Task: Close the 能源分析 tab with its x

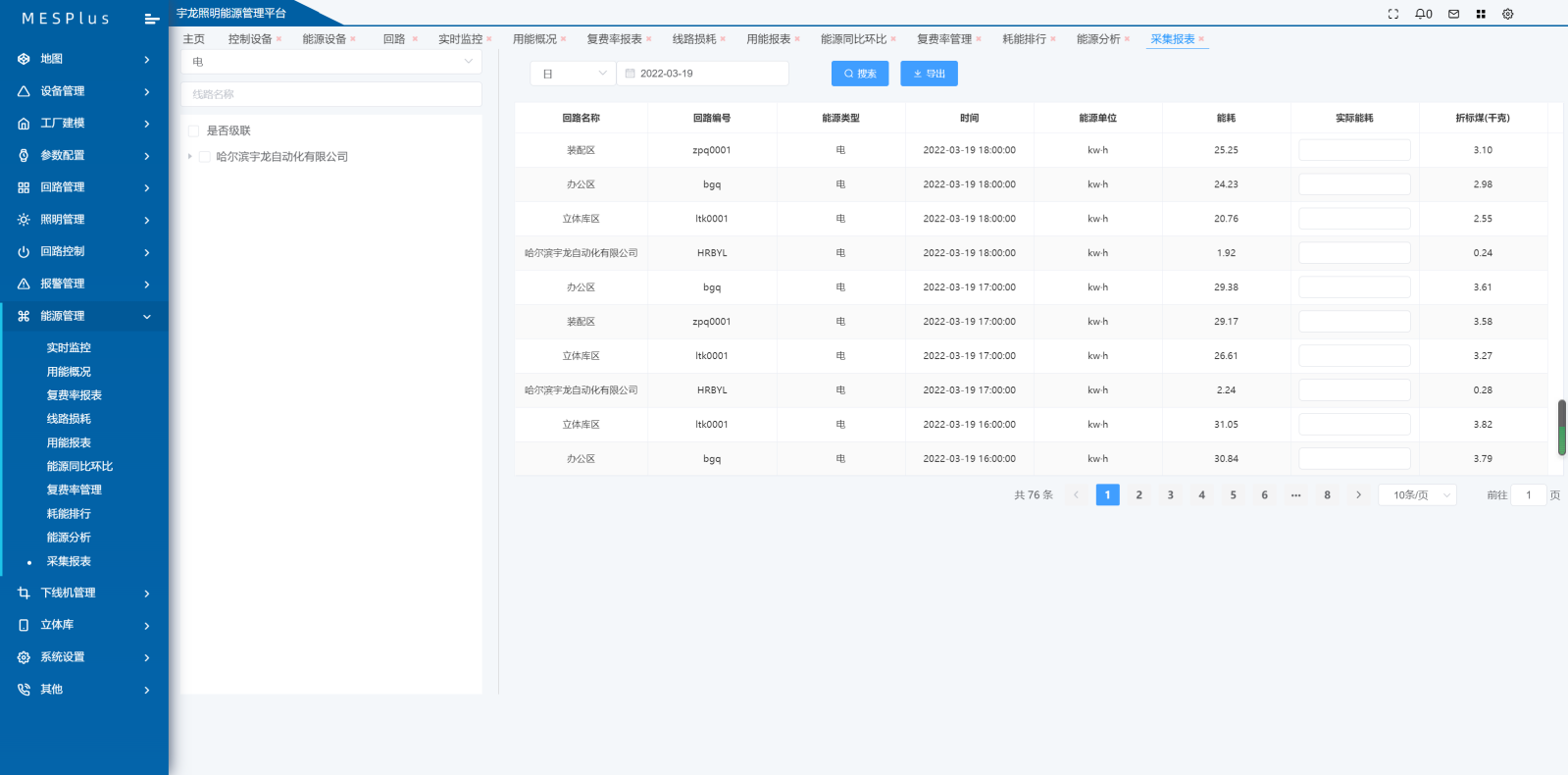Action: [x=1127, y=39]
